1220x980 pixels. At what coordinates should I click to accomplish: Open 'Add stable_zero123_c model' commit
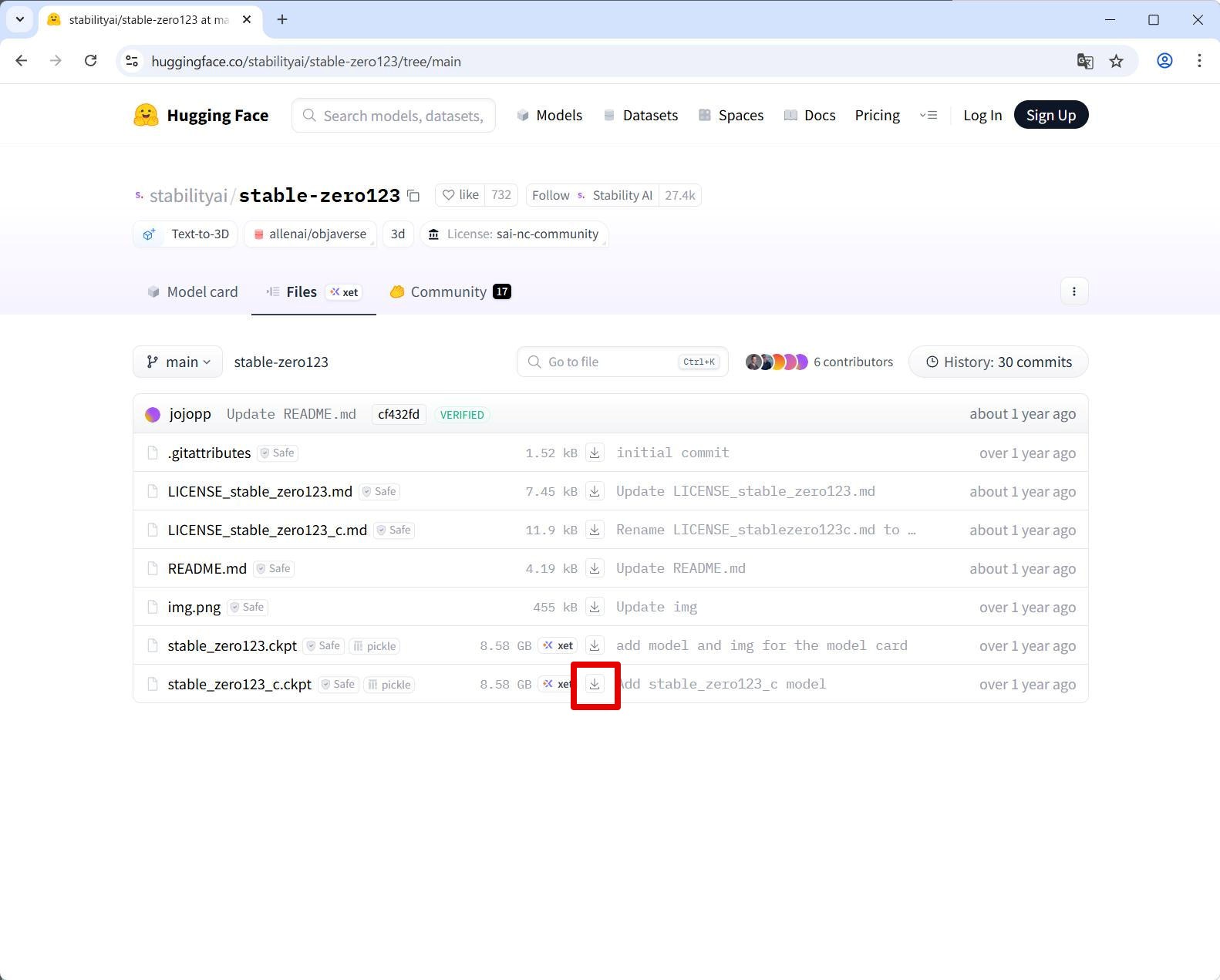[x=721, y=684]
